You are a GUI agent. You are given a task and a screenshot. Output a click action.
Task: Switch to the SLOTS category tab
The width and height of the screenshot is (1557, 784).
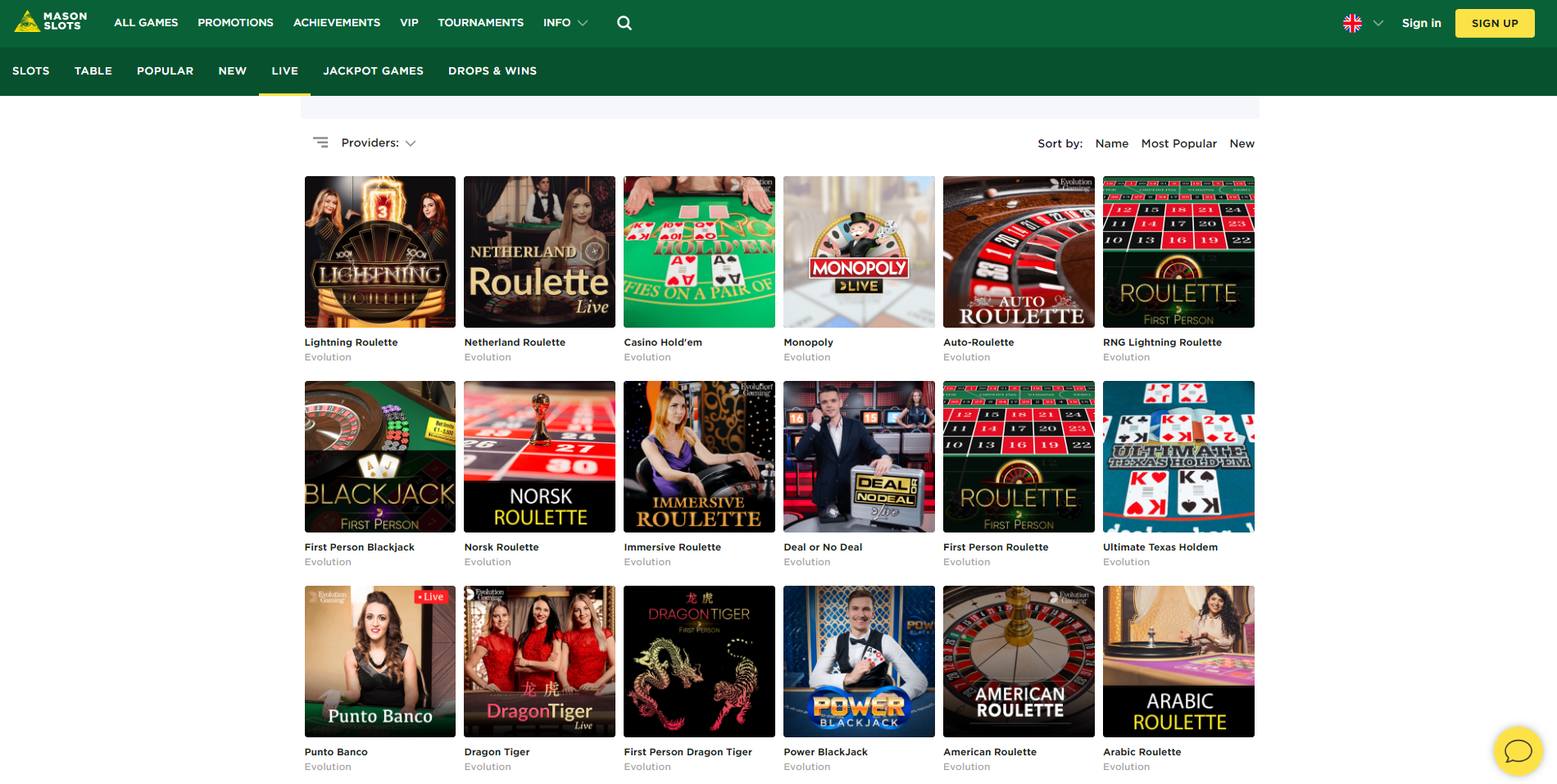[31, 71]
